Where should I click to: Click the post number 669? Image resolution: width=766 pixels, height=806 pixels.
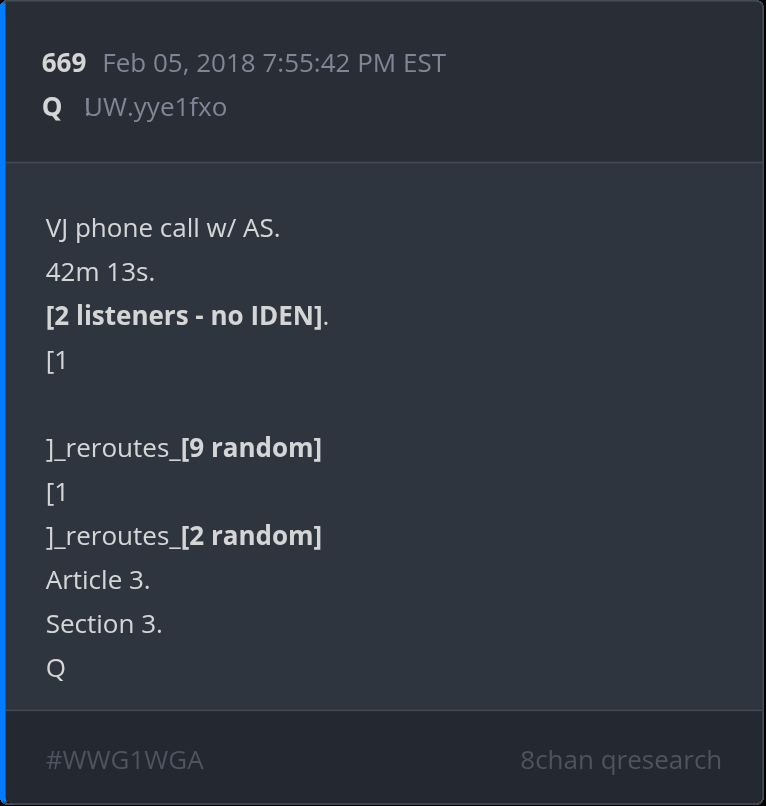(63, 63)
